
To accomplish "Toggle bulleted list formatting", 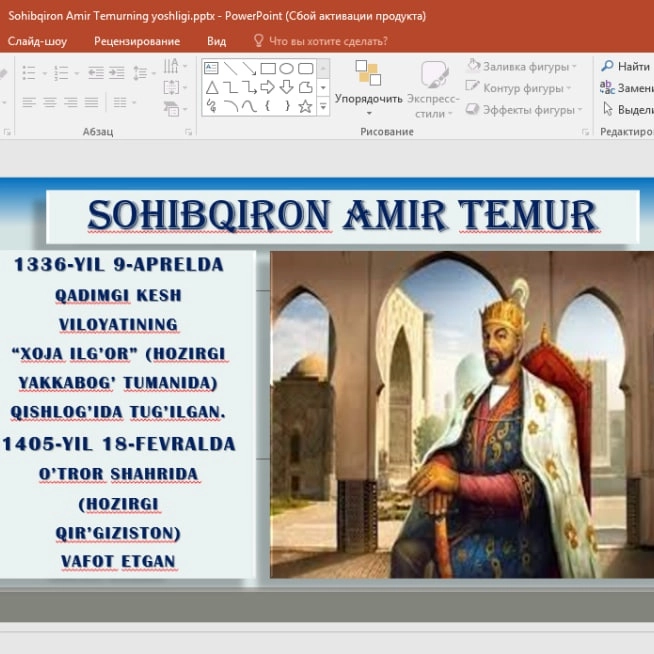I will (28, 73).
